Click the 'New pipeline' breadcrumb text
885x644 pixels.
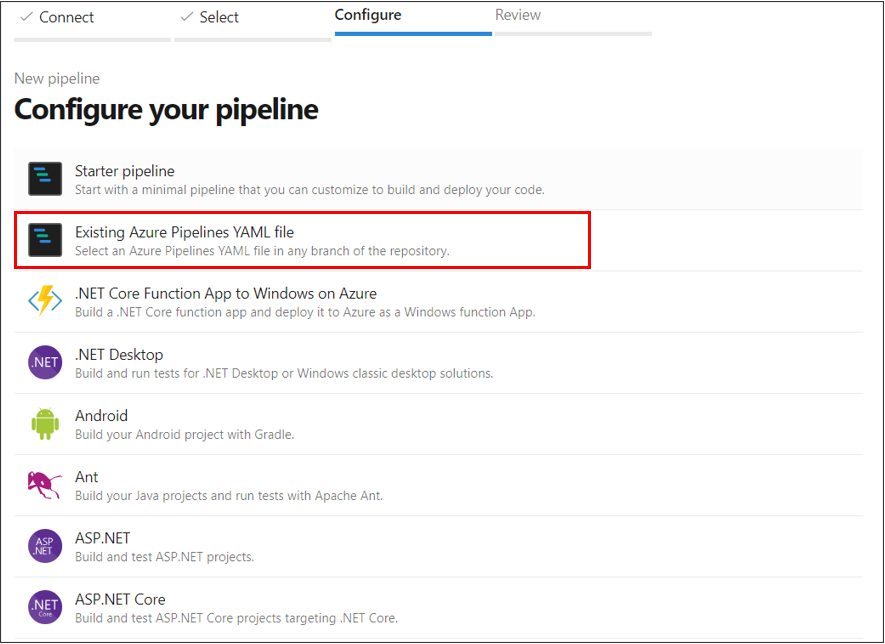57,78
